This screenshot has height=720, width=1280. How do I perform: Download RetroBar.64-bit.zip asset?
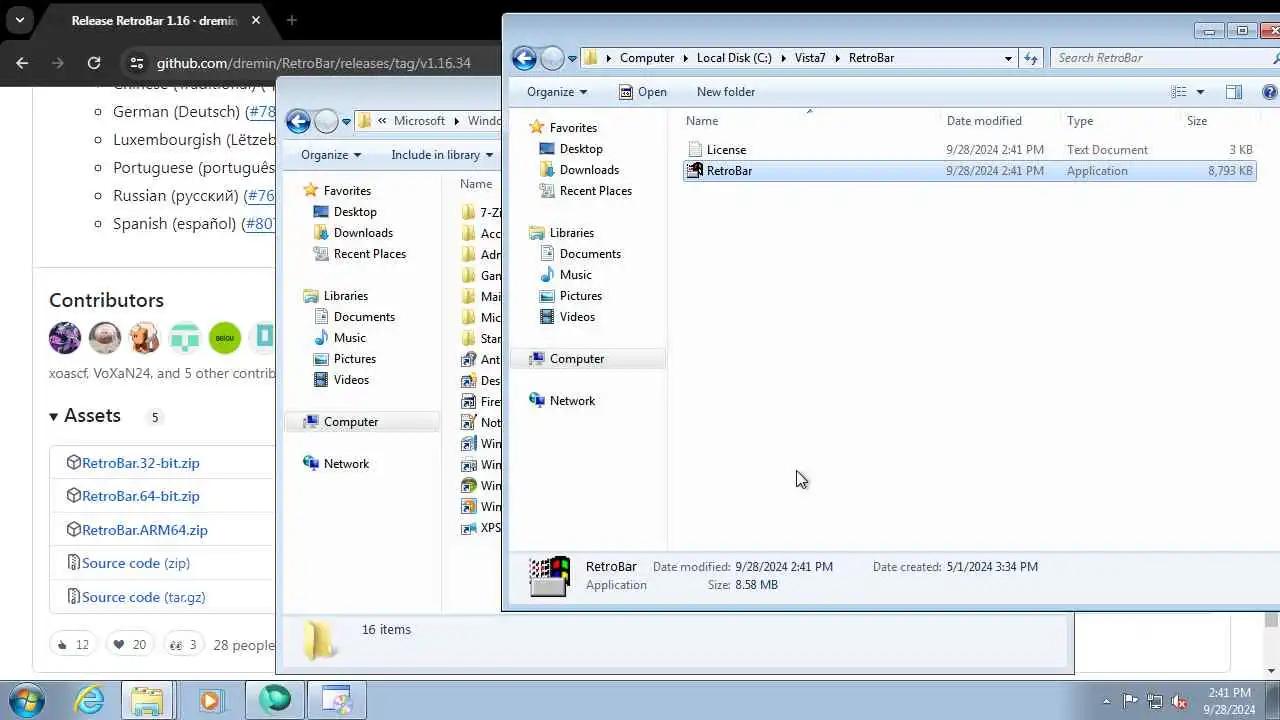[141, 496]
